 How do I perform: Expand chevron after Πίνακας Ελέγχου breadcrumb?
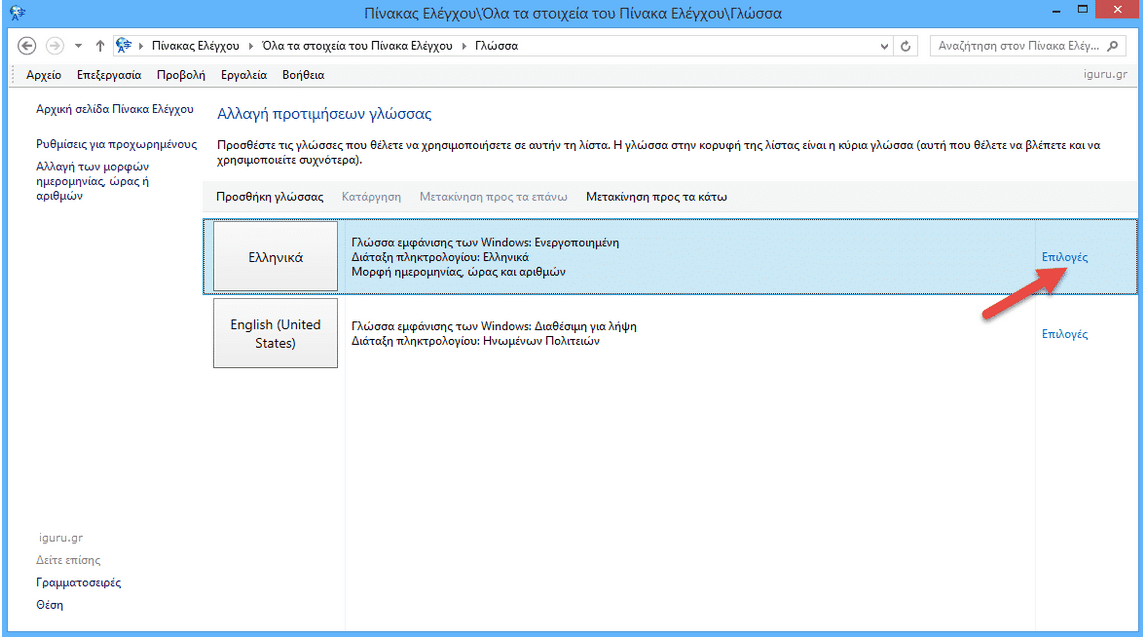251,46
